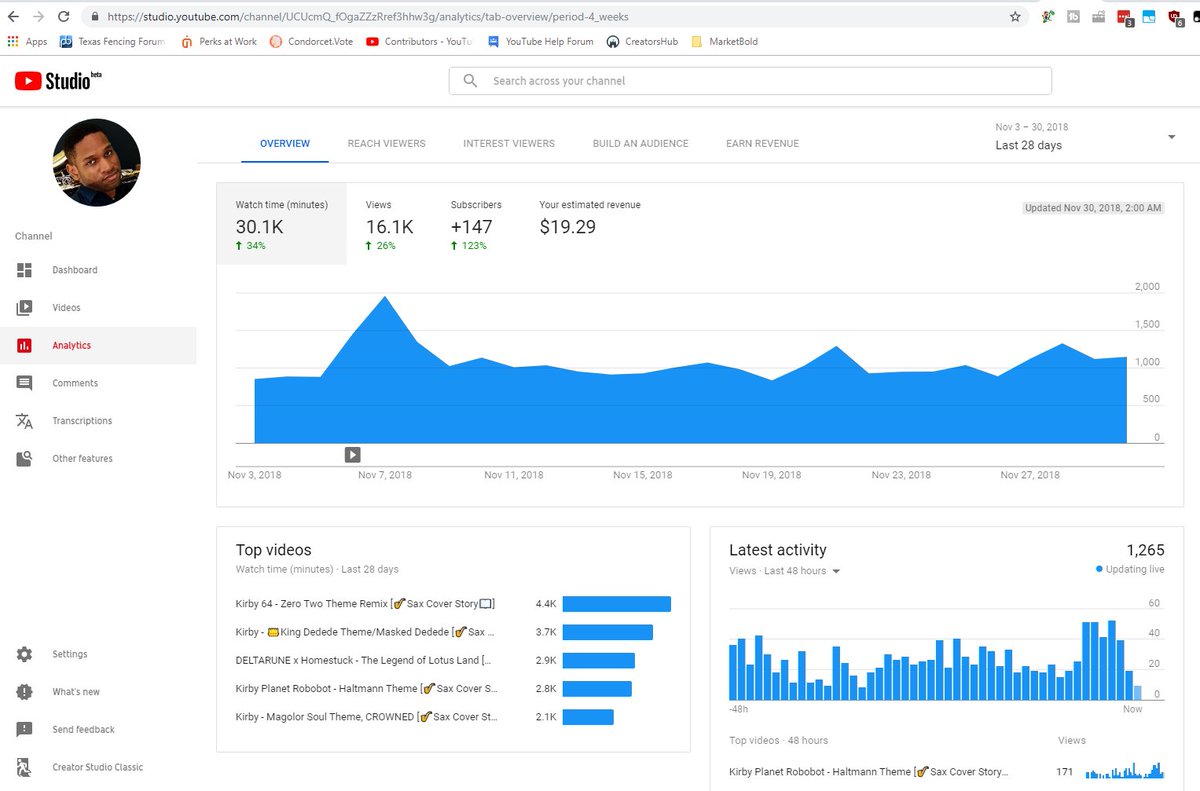Select the estimated revenue metric card
The image size is (1200, 791).
[590, 216]
